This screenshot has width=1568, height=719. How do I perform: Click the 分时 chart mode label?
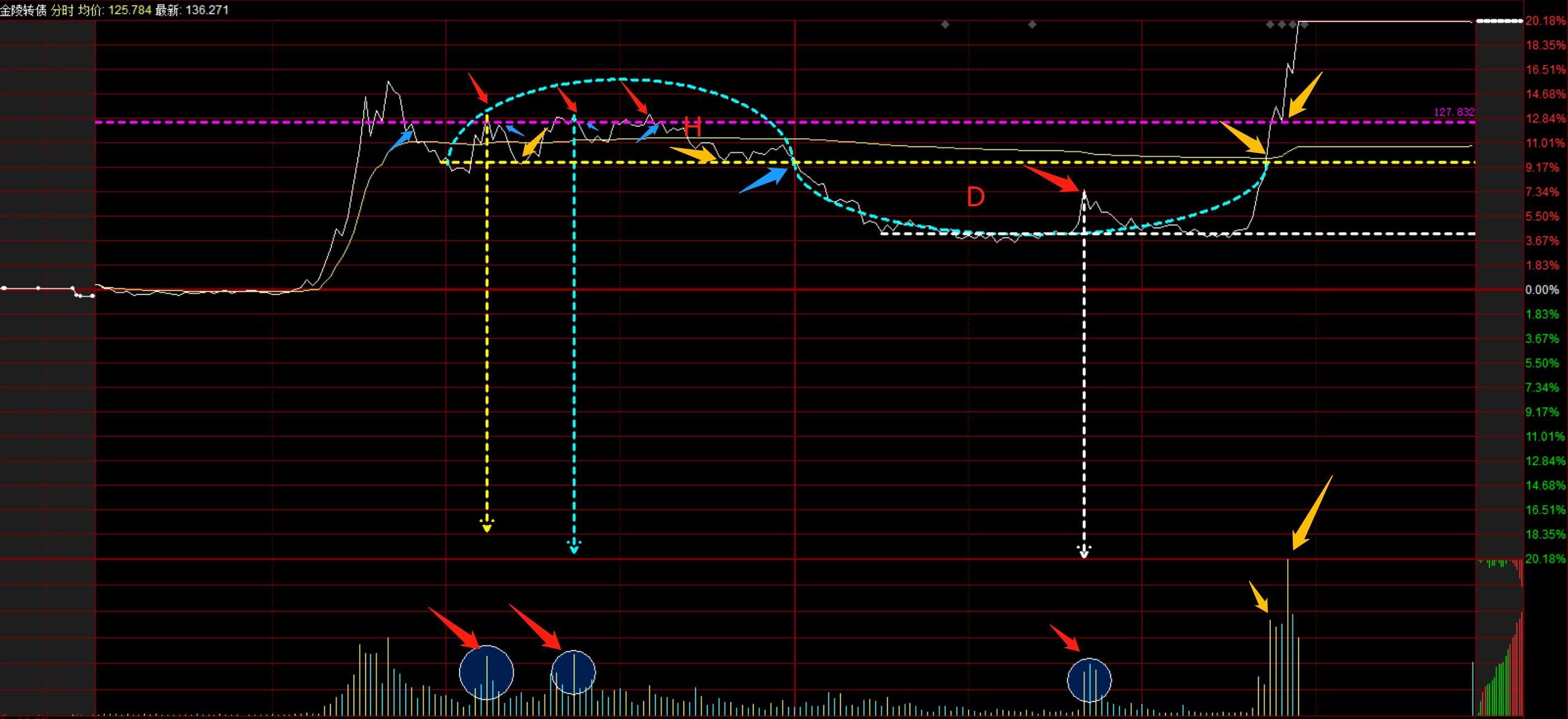point(62,10)
